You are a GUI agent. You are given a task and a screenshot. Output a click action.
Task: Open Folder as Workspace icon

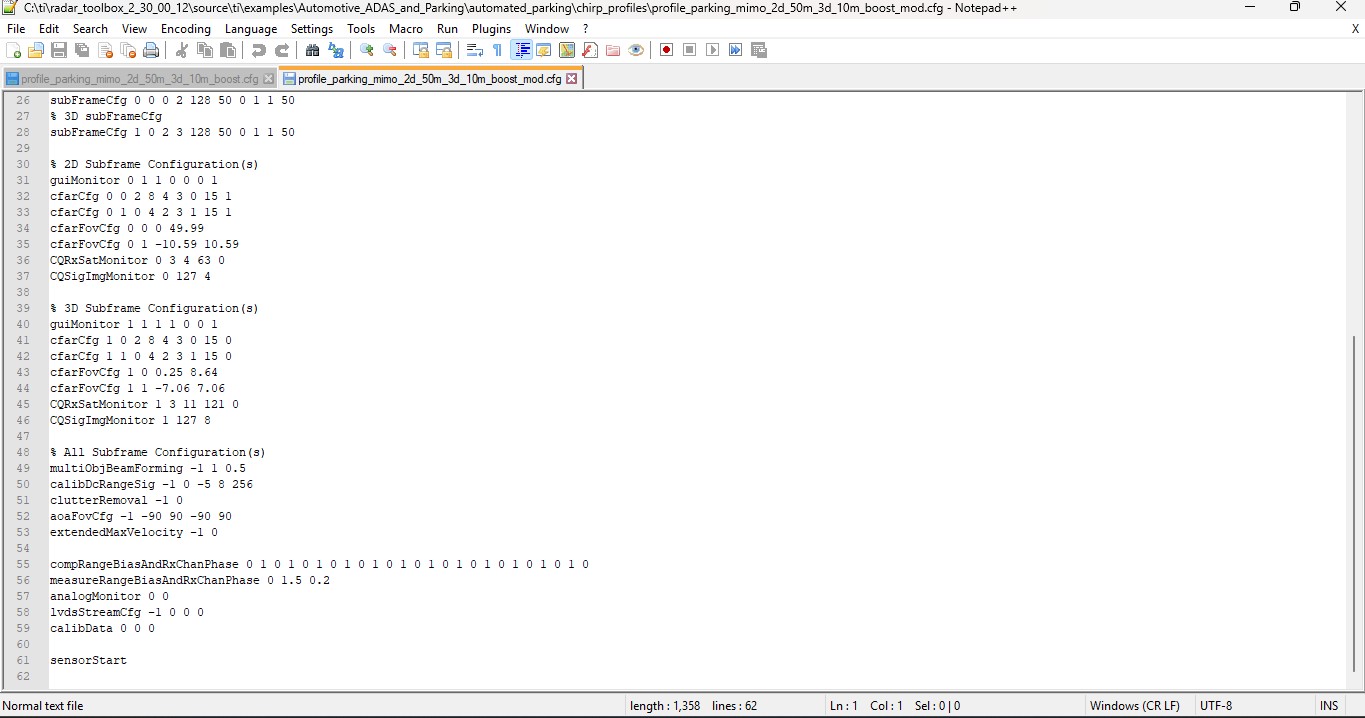[613, 50]
